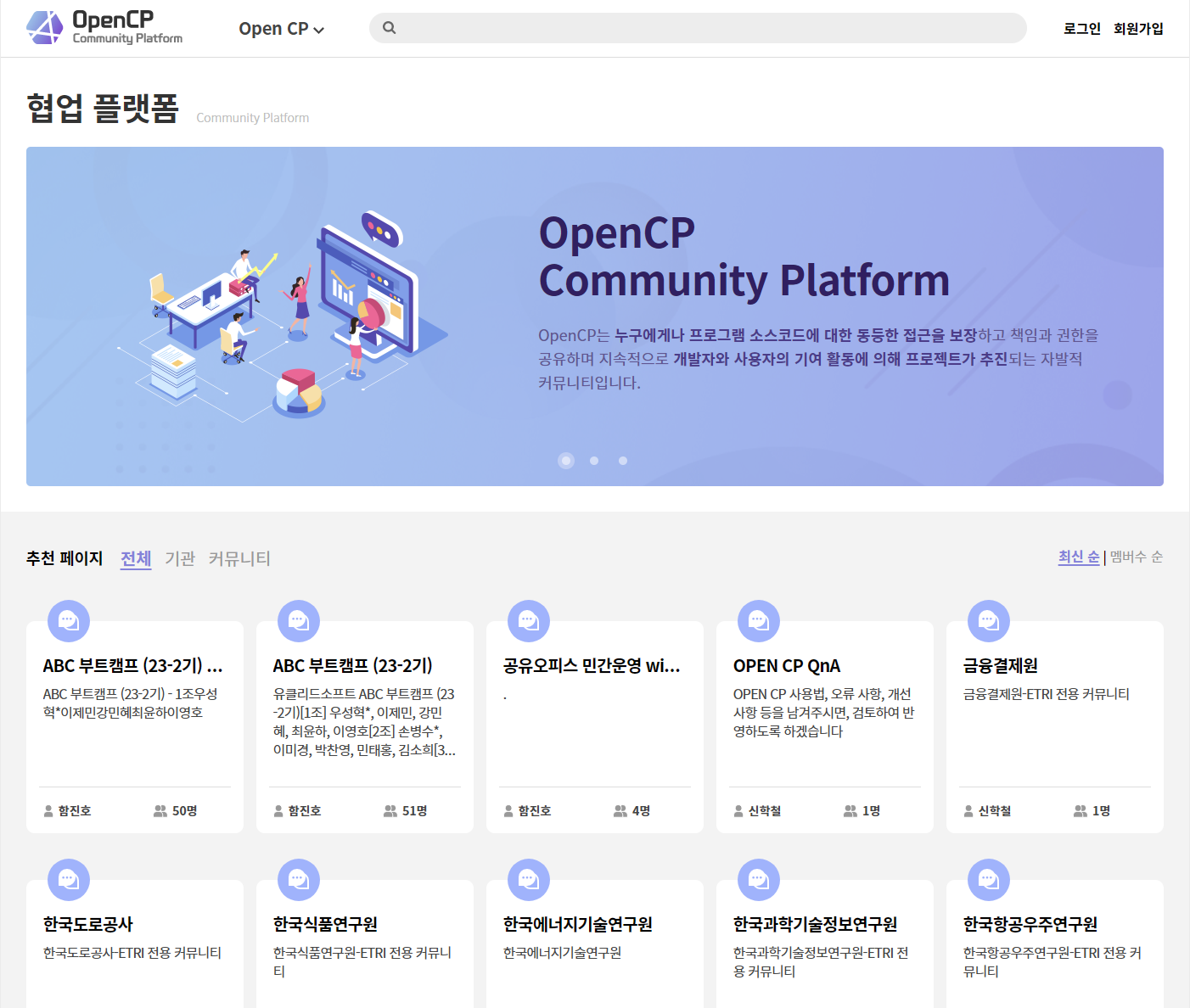Sort pages by 최신 순
The width and height of the screenshot is (1190, 1008).
(1078, 557)
